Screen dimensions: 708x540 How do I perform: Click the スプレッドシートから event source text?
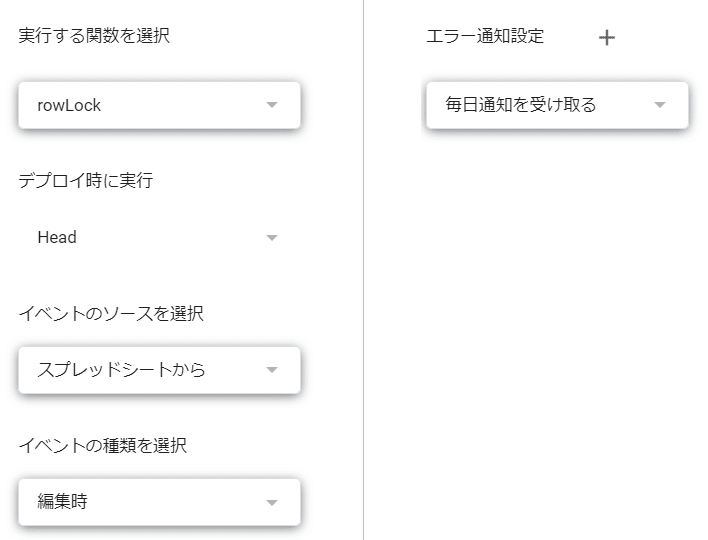[x=121, y=369]
